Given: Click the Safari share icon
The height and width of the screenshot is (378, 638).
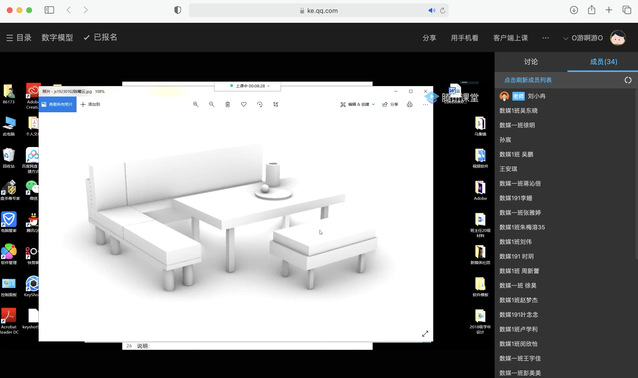Looking at the screenshot, I should tap(592, 10).
